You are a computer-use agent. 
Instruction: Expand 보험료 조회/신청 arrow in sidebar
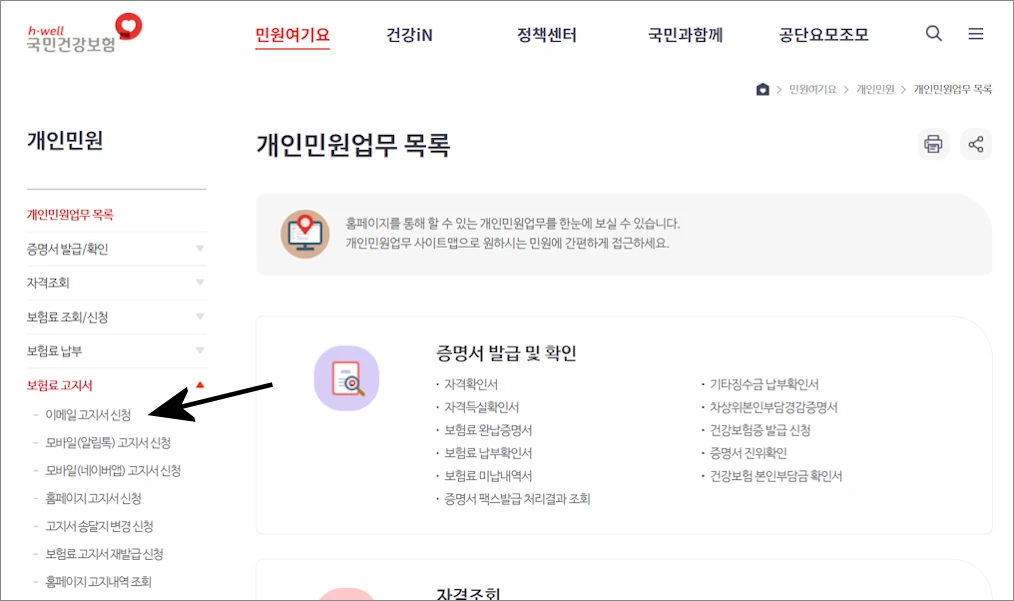click(x=200, y=316)
